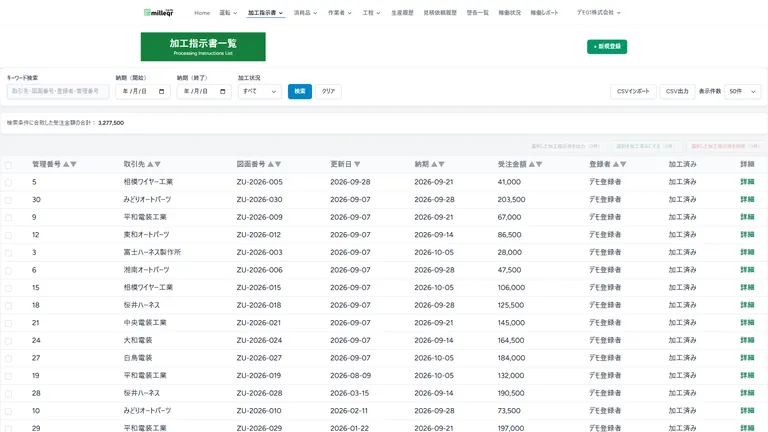Open calendar picker for 納期（終了）

click(x=222, y=92)
